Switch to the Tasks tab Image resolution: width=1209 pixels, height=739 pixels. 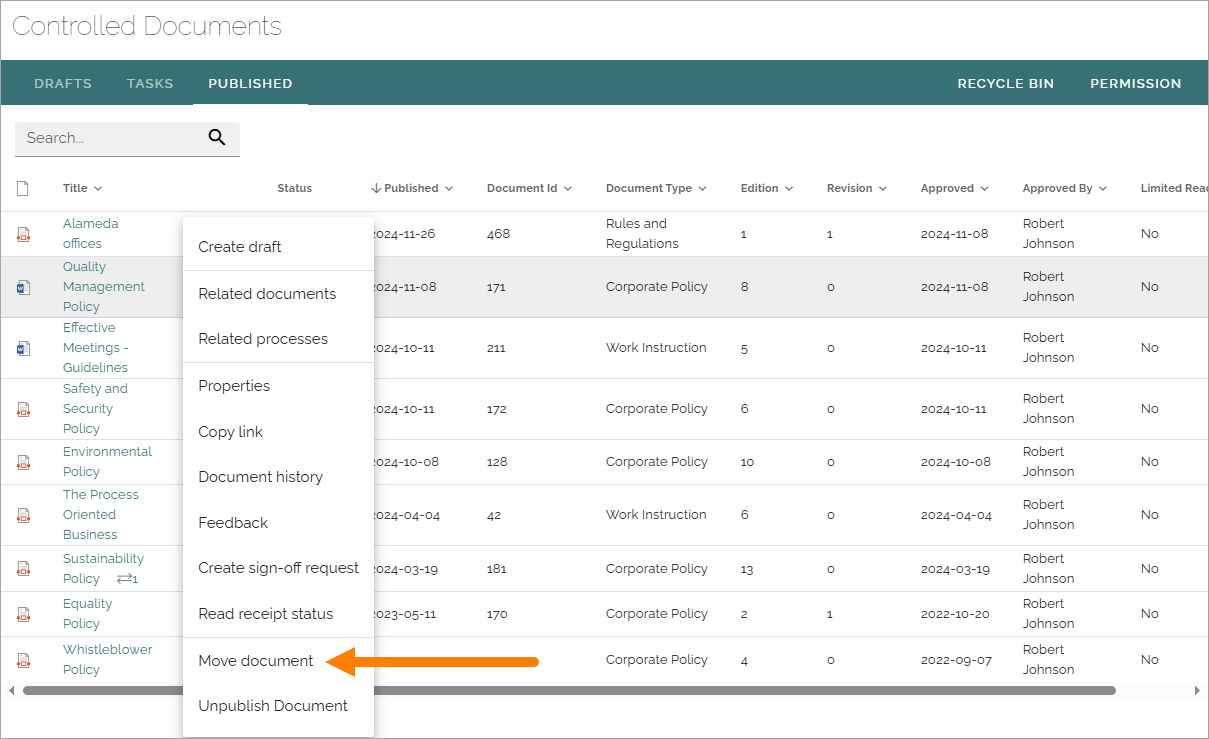click(150, 83)
